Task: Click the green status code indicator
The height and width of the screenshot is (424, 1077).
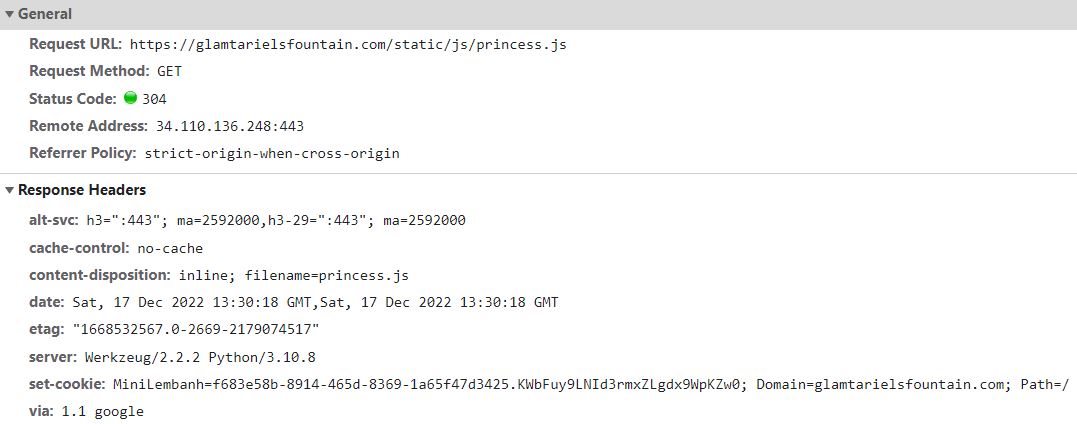Action: click(131, 98)
